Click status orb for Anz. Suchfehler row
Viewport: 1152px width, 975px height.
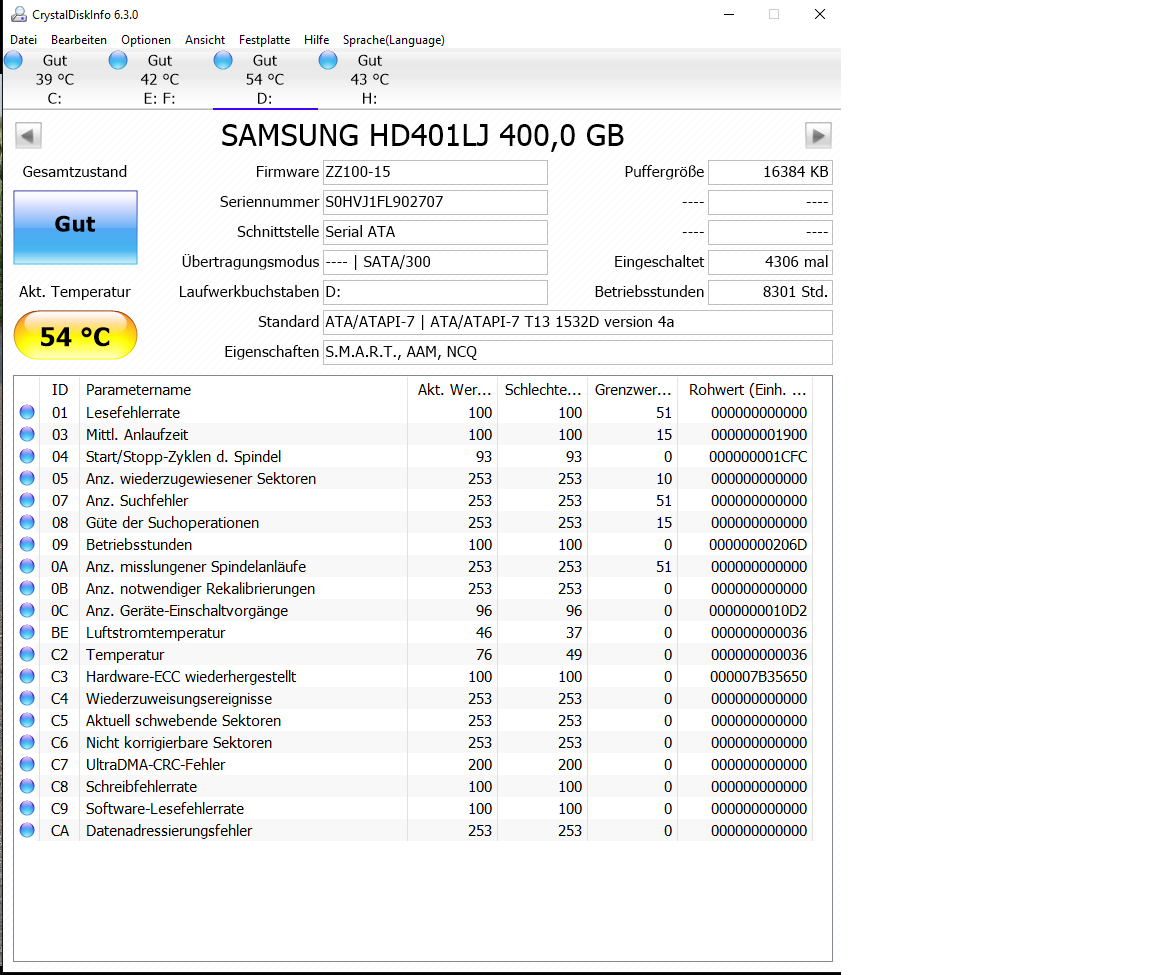click(27, 500)
